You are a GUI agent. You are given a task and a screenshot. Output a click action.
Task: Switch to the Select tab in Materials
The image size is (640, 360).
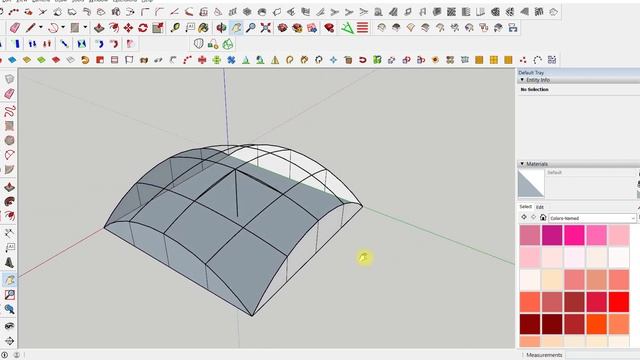point(525,207)
